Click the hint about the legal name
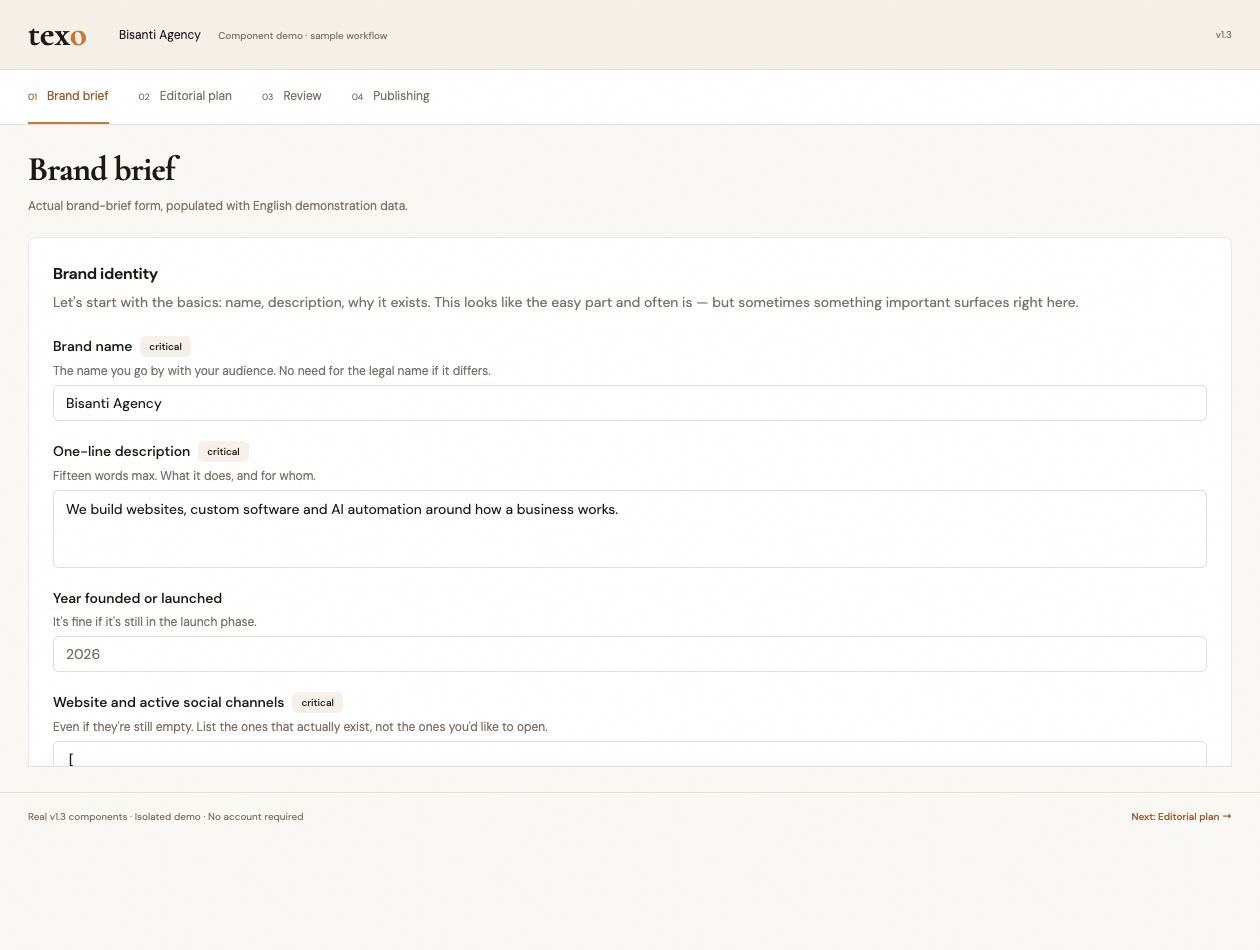The width and height of the screenshot is (1260, 950). (x=272, y=371)
